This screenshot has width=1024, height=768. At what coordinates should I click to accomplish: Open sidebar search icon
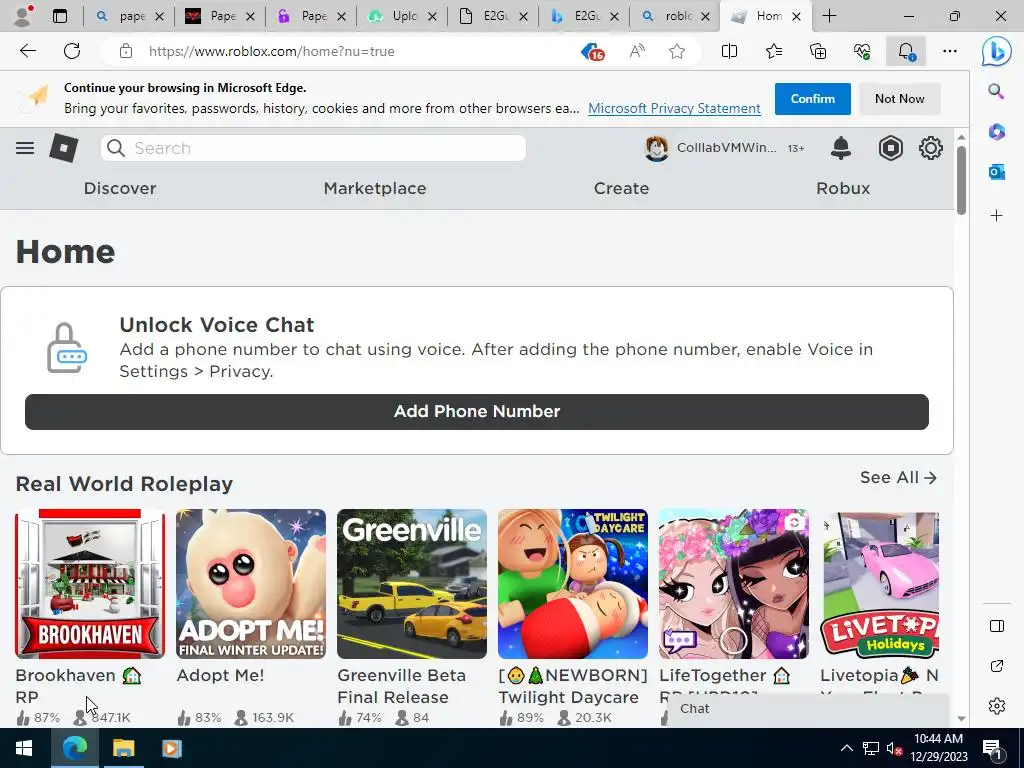996,91
